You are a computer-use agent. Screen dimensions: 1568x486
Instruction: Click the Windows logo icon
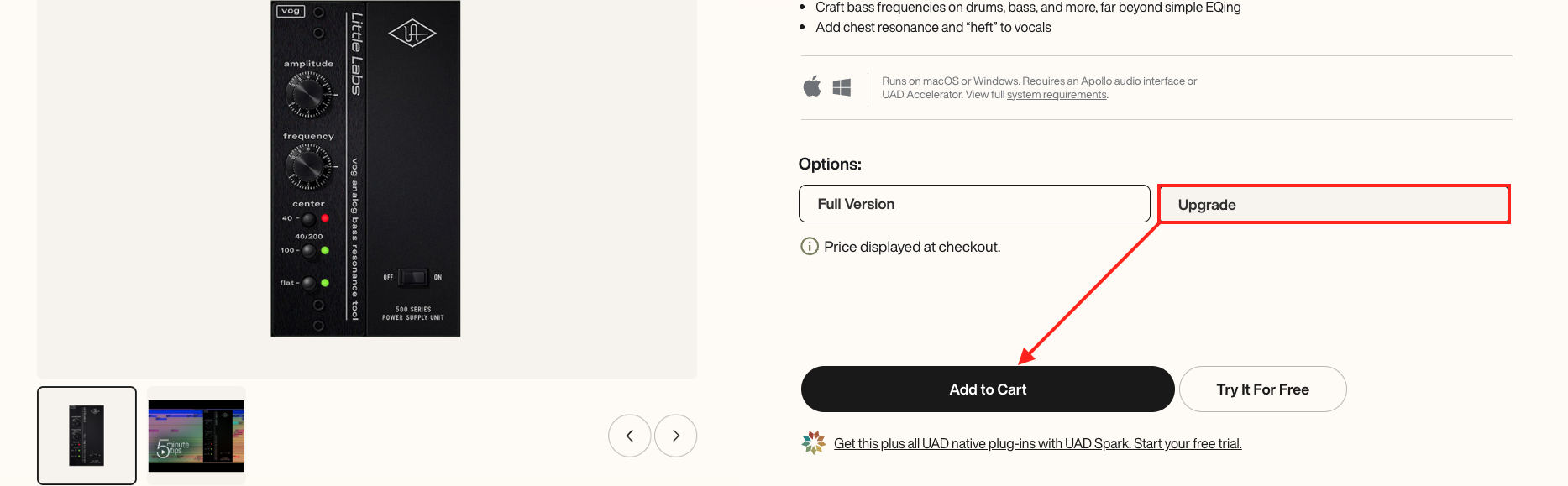click(842, 87)
